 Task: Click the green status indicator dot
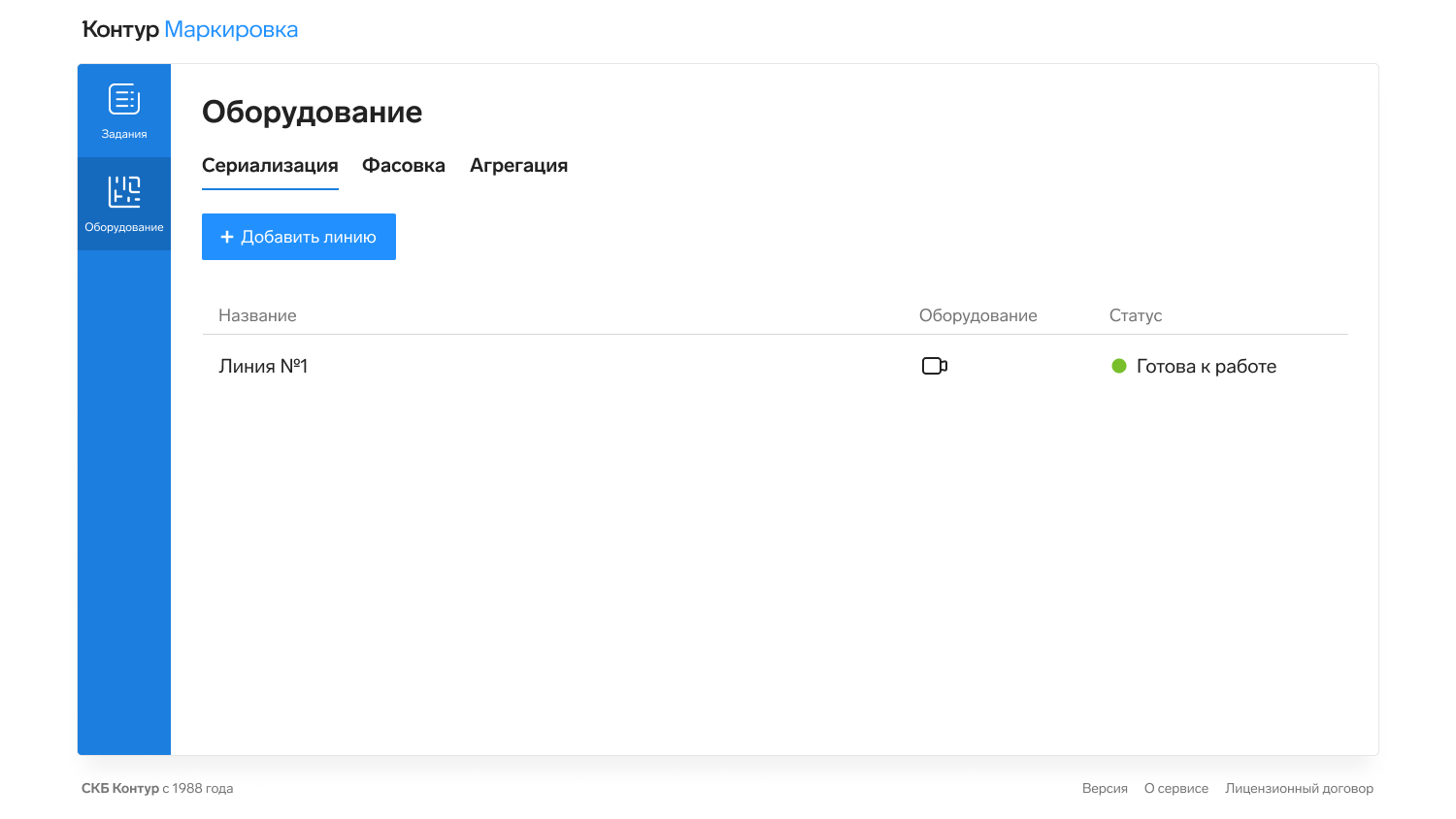click(1118, 366)
